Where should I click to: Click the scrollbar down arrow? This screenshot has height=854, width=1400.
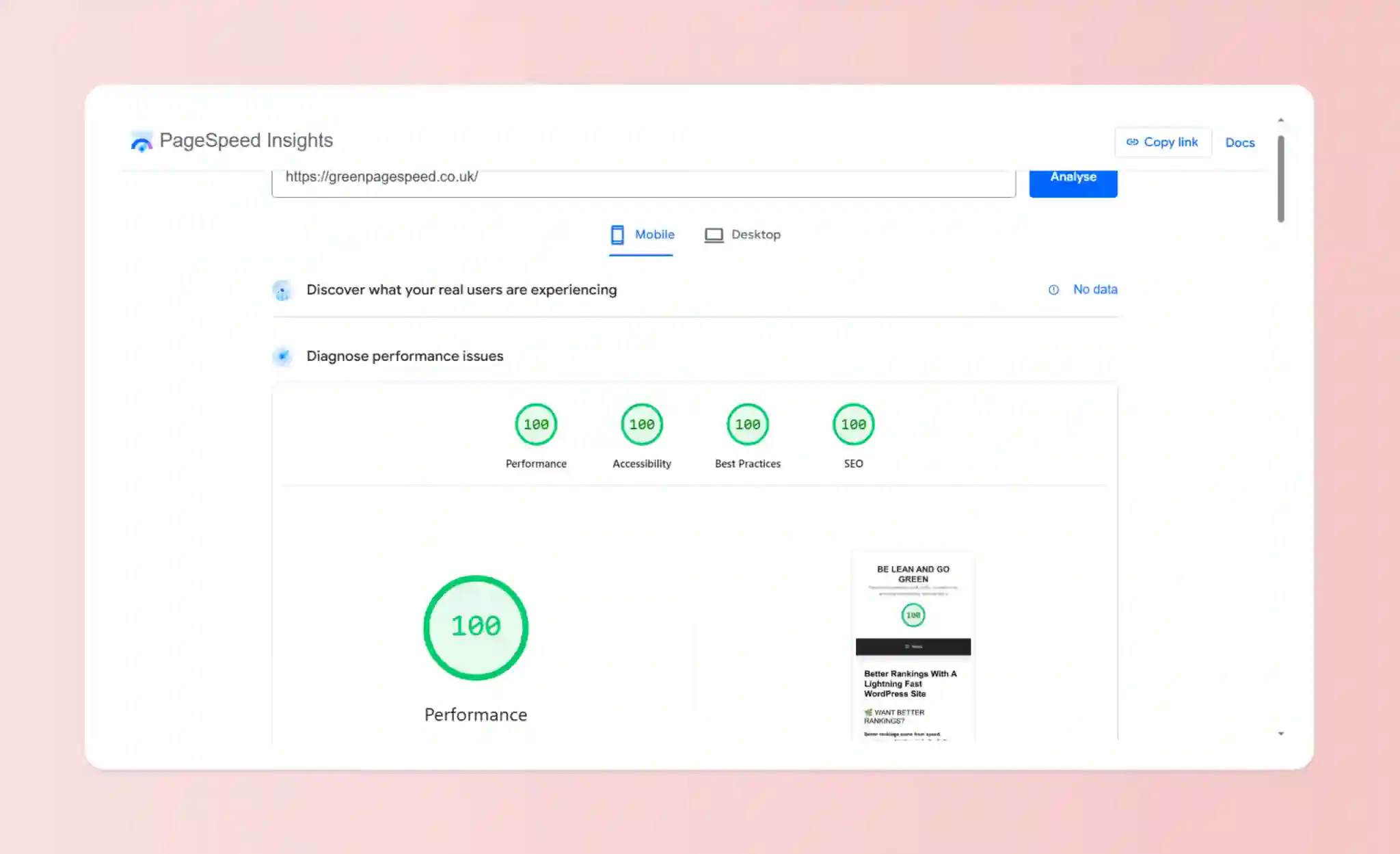pyautogui.click(x=1280, y=734)
